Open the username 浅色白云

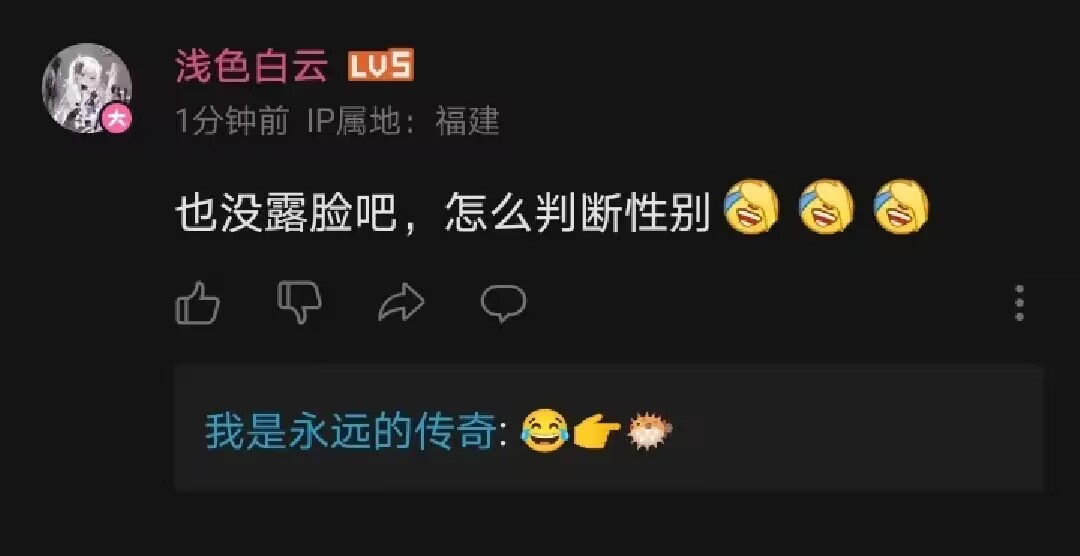coord(251,67)
